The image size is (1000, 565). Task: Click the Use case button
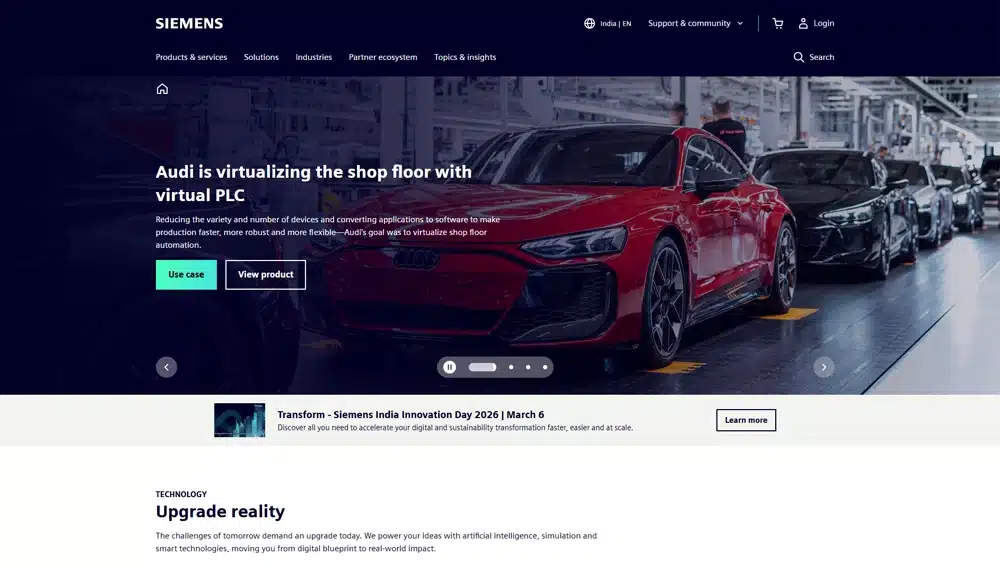tap(186, 275)
